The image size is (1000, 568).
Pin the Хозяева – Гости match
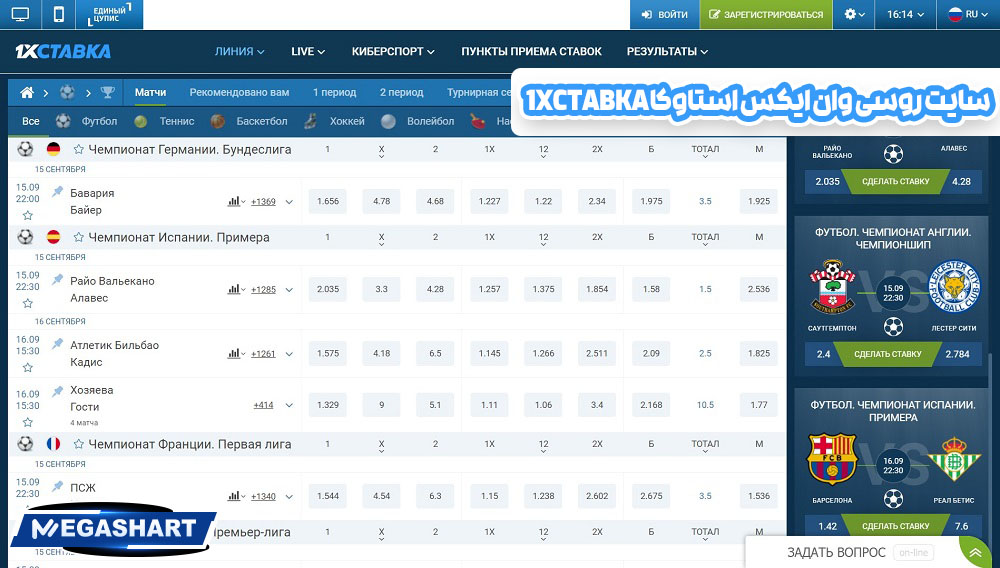click(x=58, y=390)
